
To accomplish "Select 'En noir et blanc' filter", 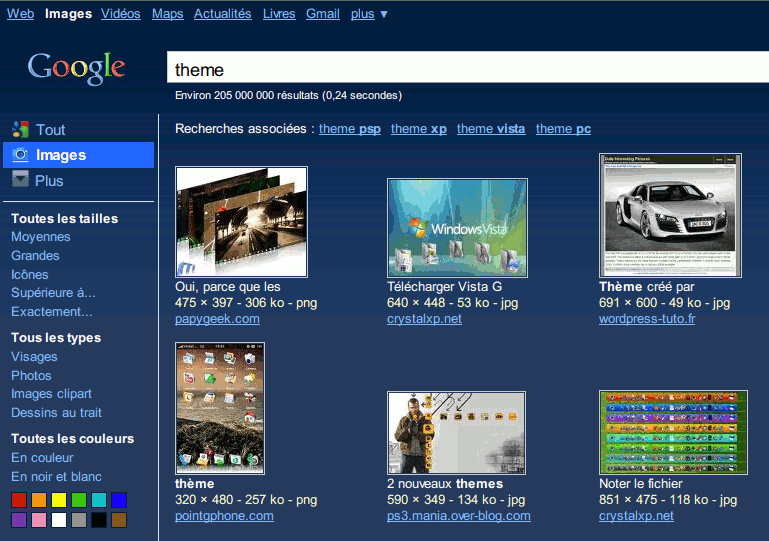I will pyautogui.click(x=56, y=476).
